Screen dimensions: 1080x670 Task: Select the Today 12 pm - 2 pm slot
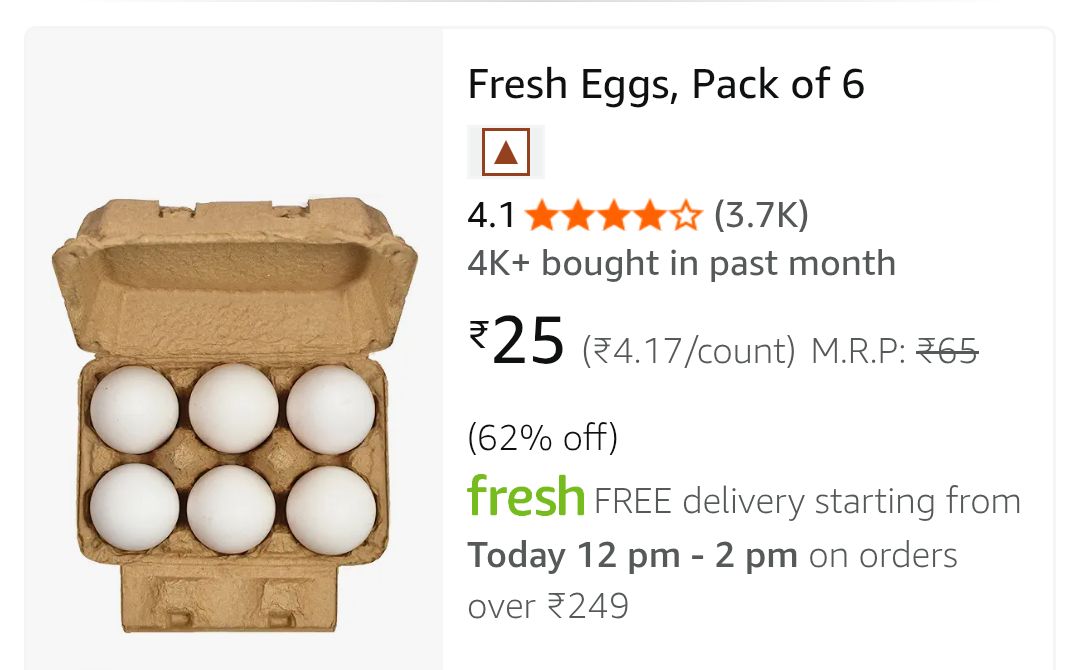tap(633, 555)
